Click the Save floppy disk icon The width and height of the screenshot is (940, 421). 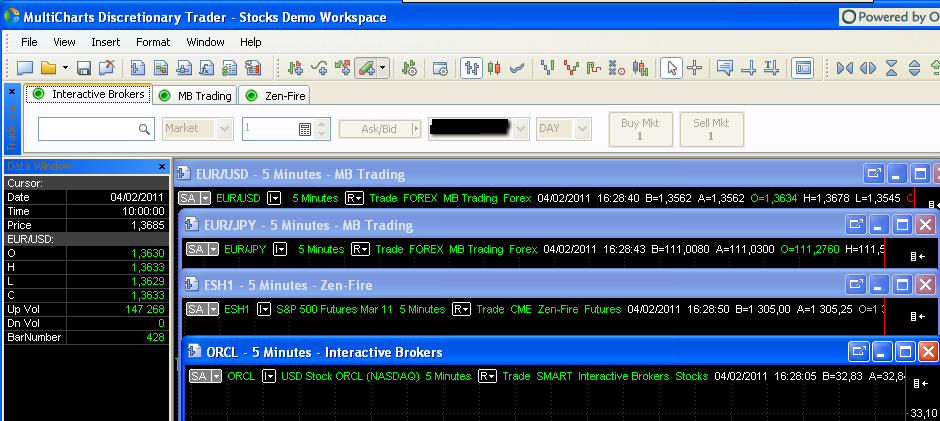(84, 68)
